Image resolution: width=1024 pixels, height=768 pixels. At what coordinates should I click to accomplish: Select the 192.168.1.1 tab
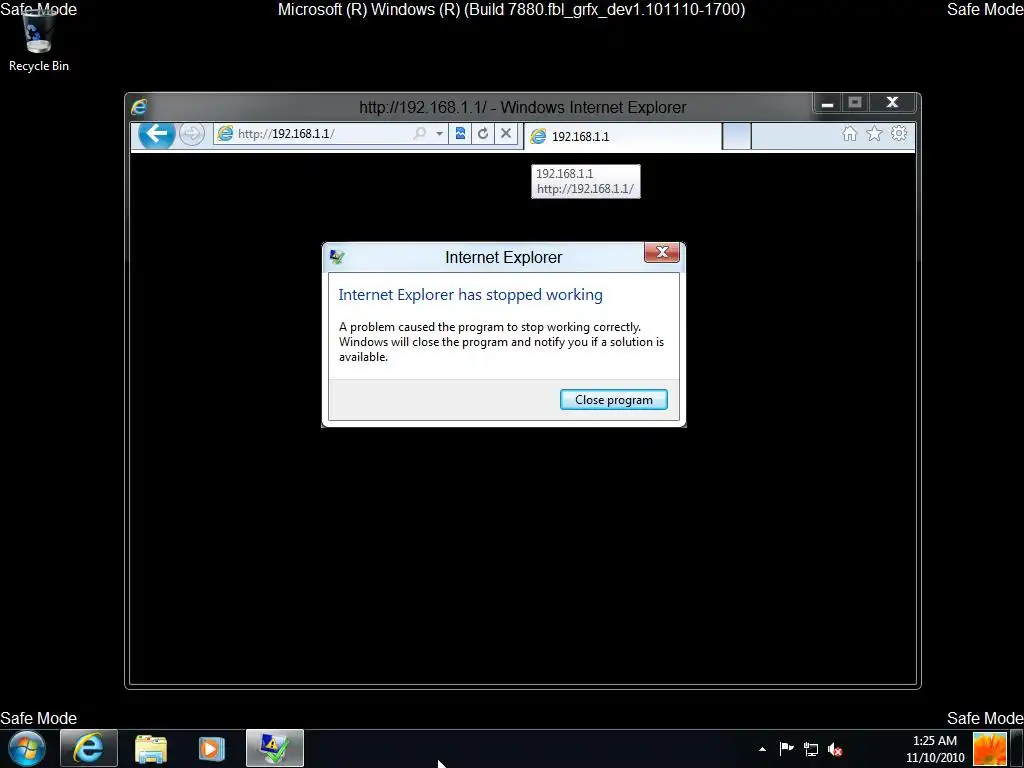[x=623, y=136]
